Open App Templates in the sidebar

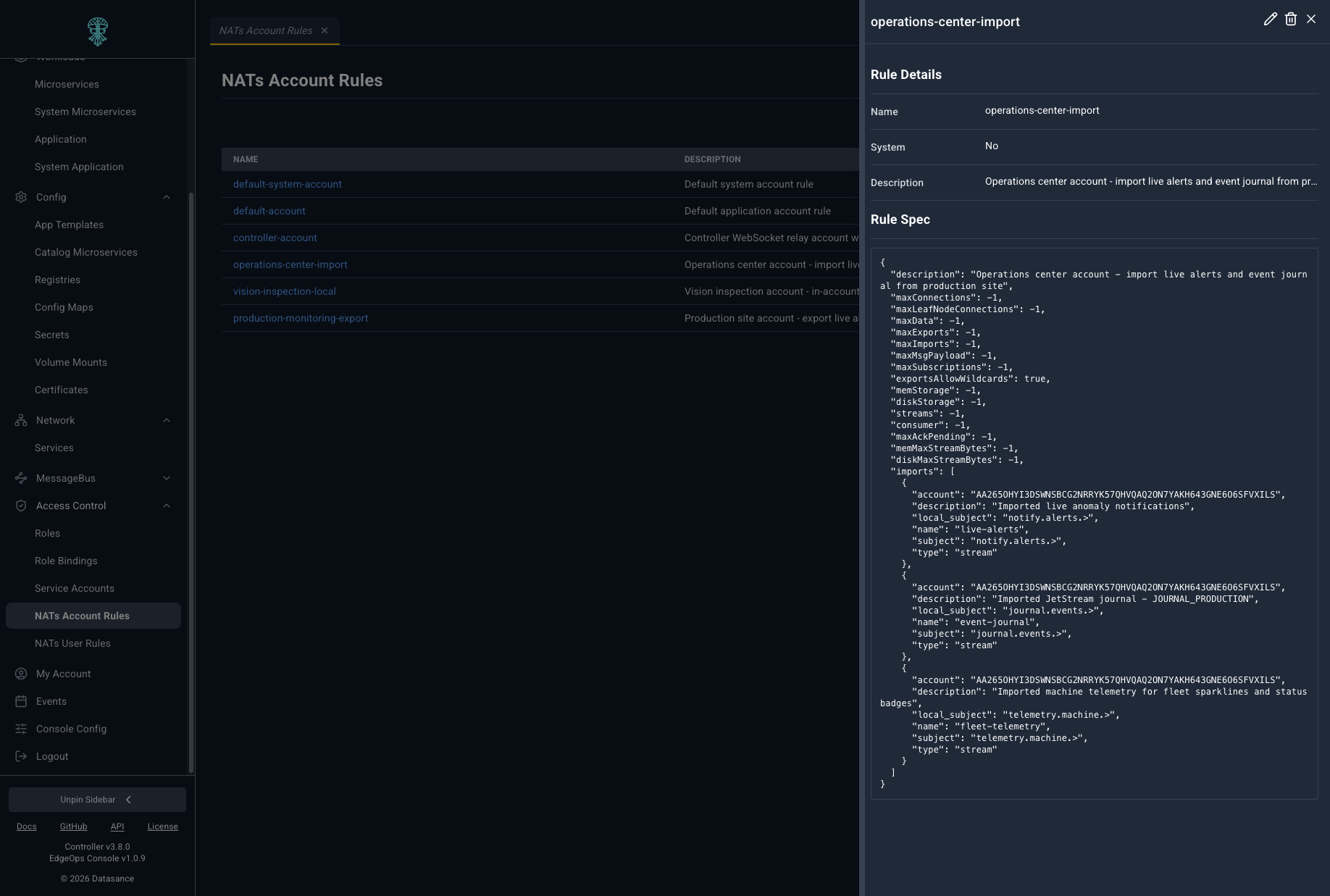[69, 225]
